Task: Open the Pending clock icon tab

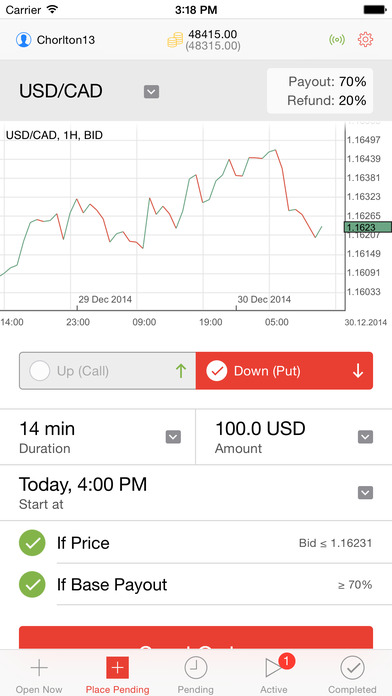Action: tap(196, 668)
